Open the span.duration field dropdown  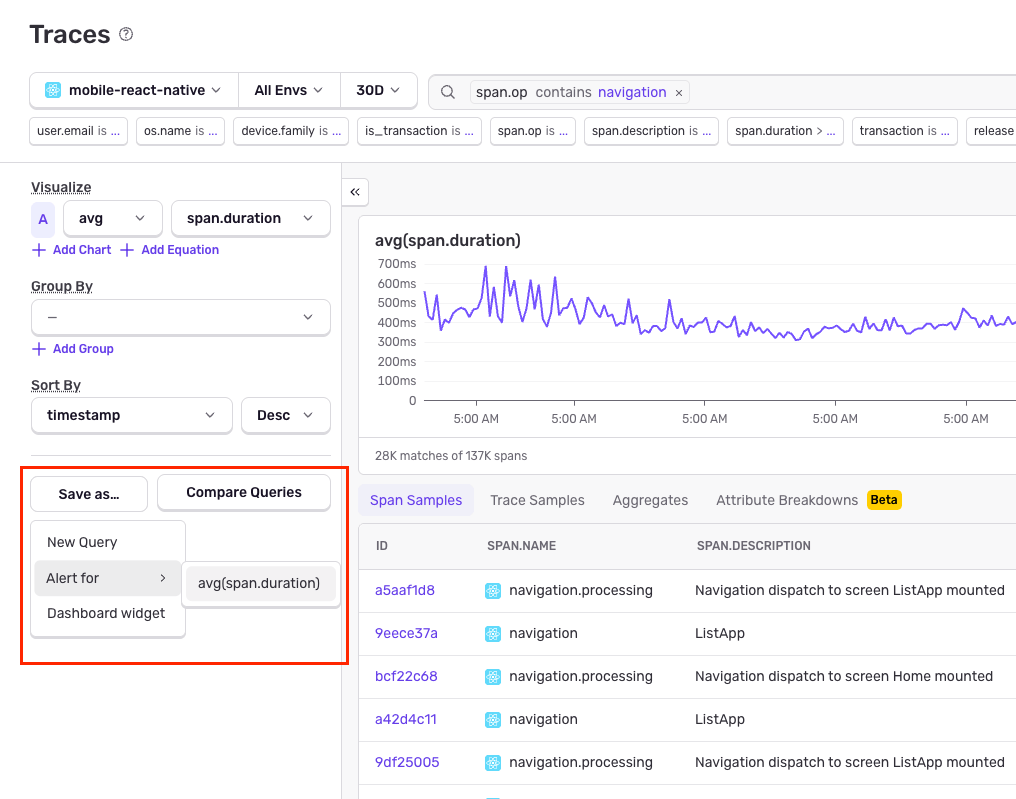pos(250,218)
